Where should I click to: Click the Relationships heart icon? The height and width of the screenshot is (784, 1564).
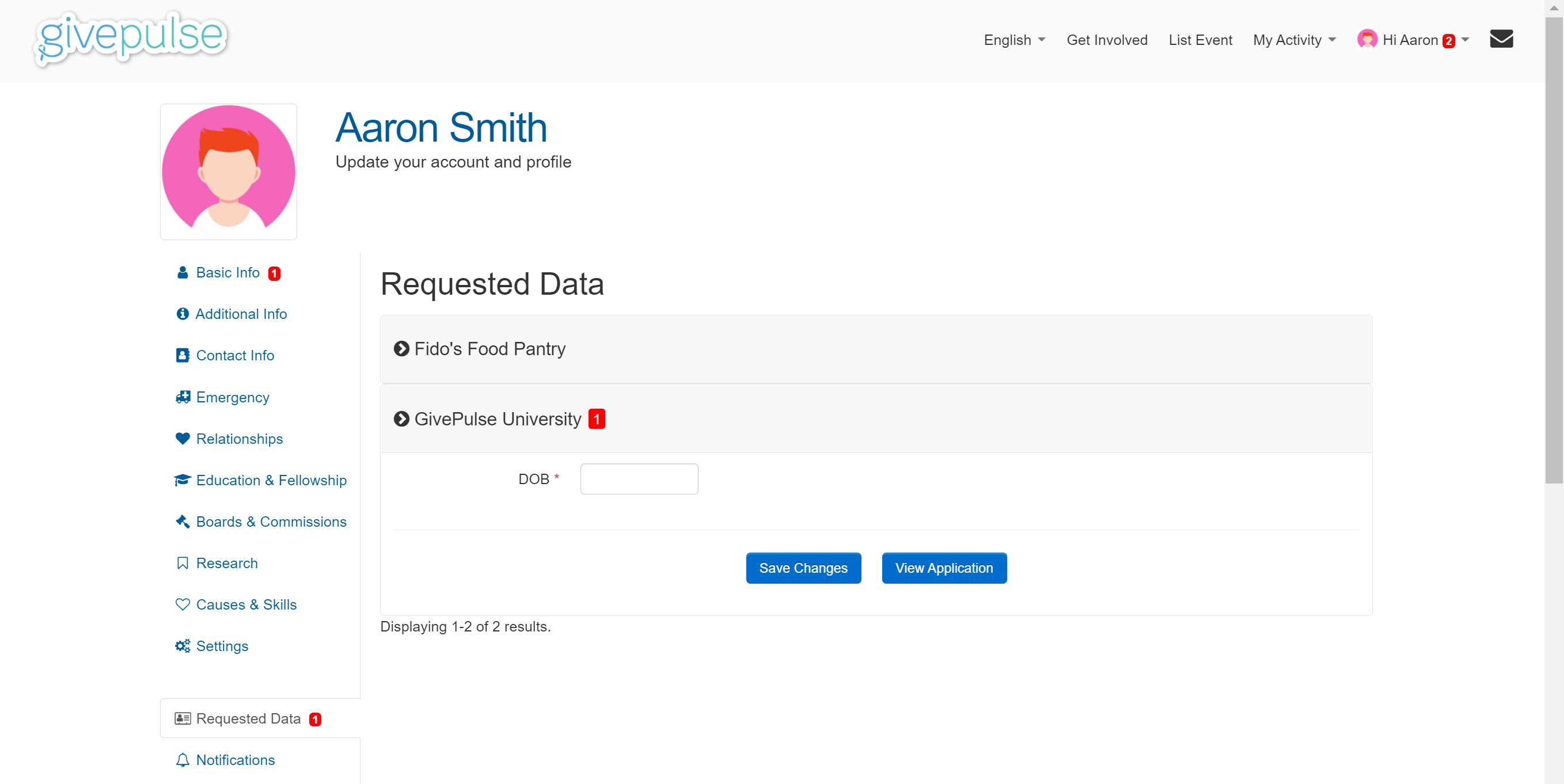pyautogui.click(x=182, y=438)
